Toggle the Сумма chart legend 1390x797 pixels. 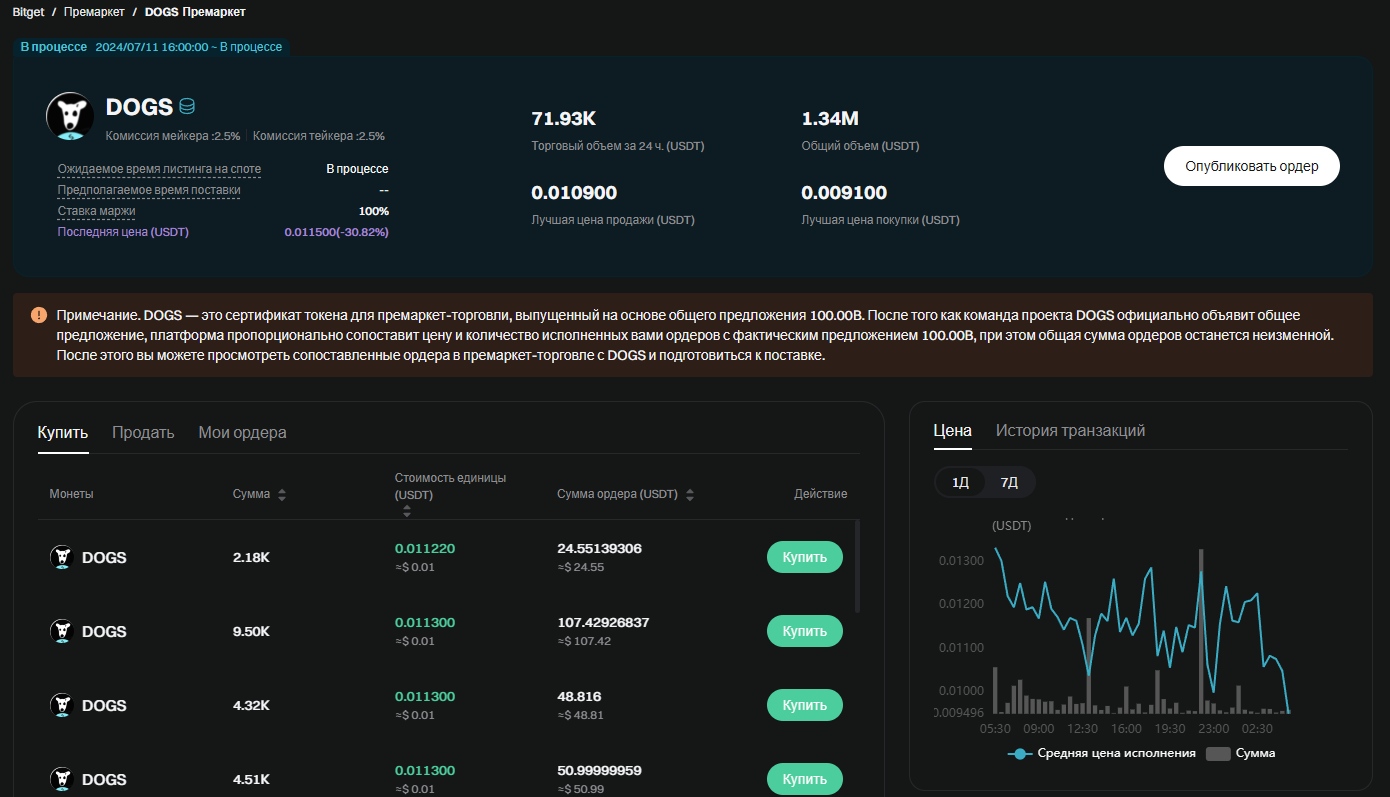1241,753
